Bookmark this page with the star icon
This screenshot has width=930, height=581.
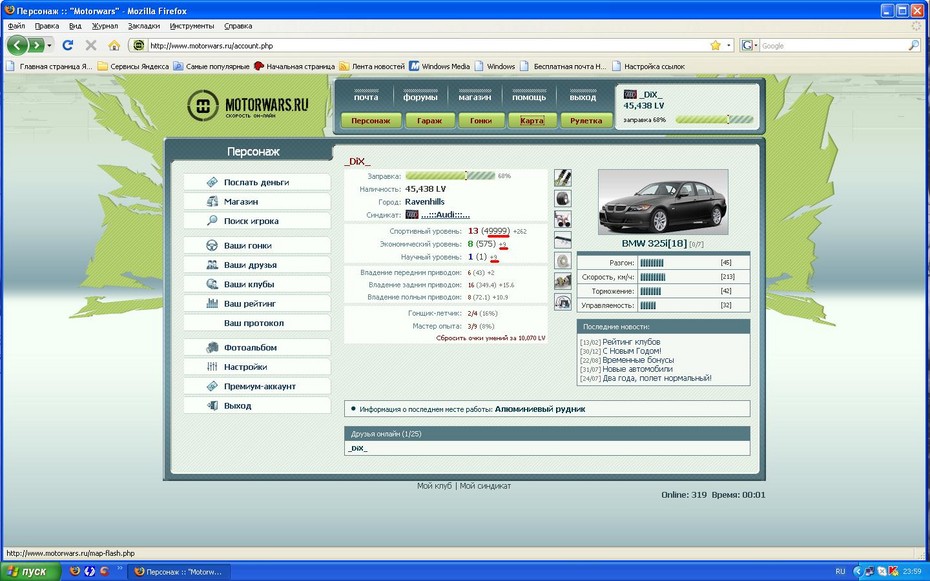coord(715,45)
